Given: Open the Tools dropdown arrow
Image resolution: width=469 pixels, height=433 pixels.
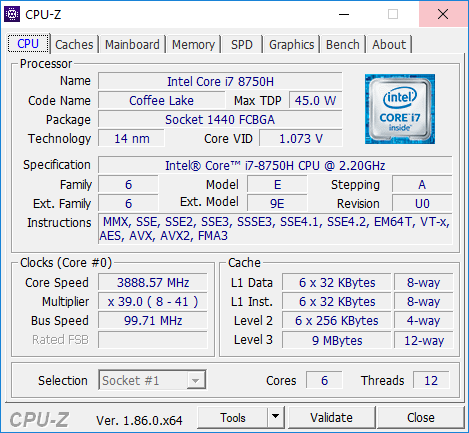Looking at the screenshot, I should pos(275,417).
